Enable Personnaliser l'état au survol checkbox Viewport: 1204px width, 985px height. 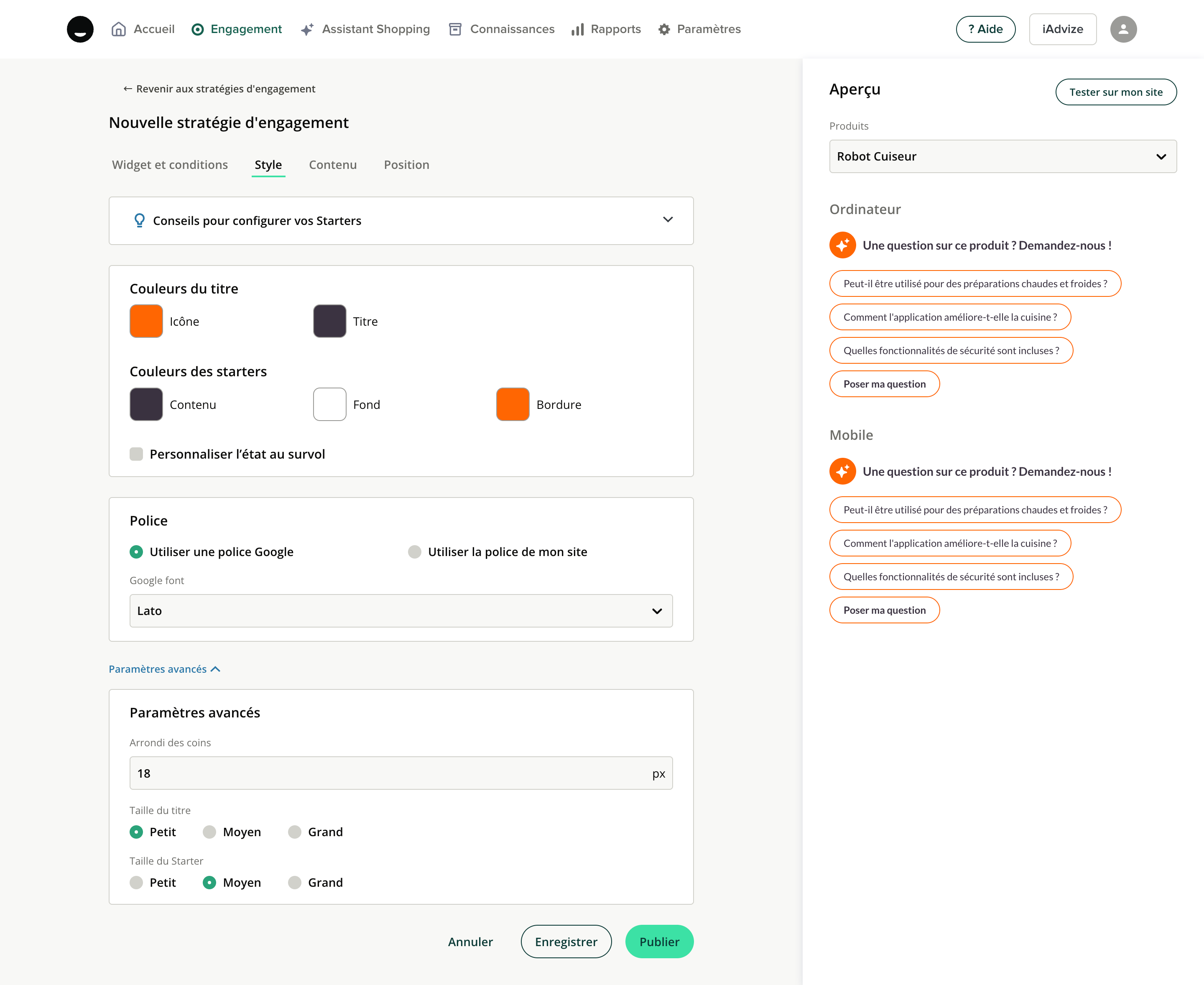[136, 454]
